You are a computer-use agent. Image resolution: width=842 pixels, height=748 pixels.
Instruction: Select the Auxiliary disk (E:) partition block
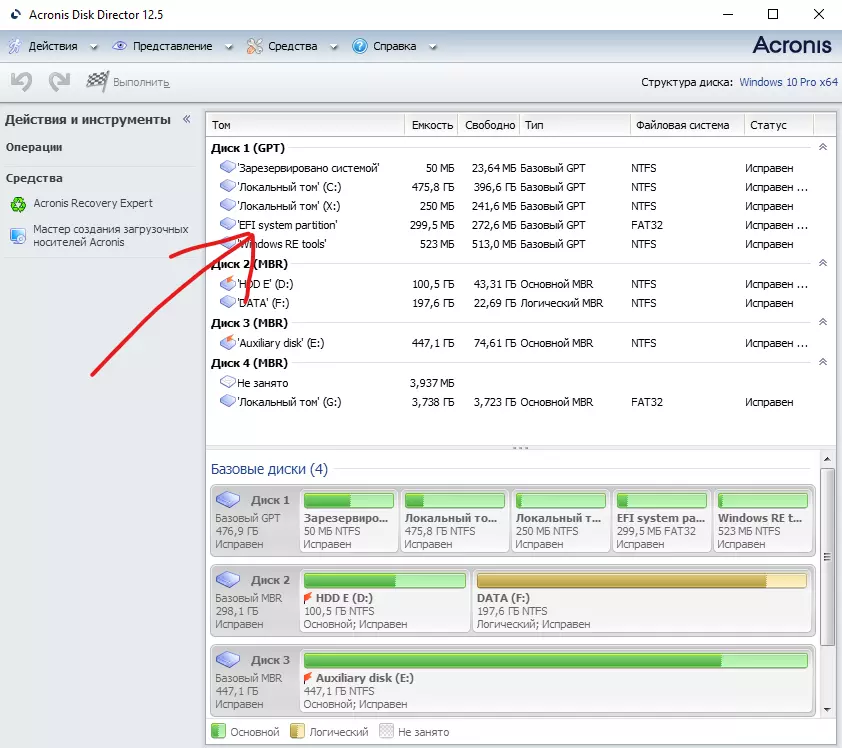click(556, 681)
